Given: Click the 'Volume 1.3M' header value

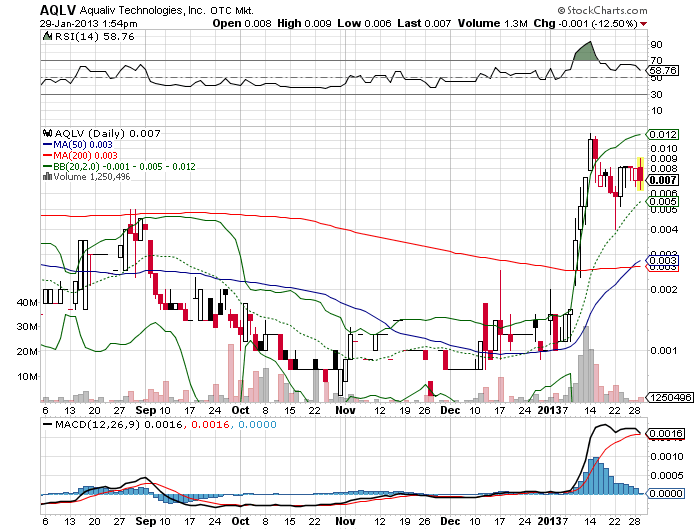Looking at the screenshot, I should tap(492, 23).
